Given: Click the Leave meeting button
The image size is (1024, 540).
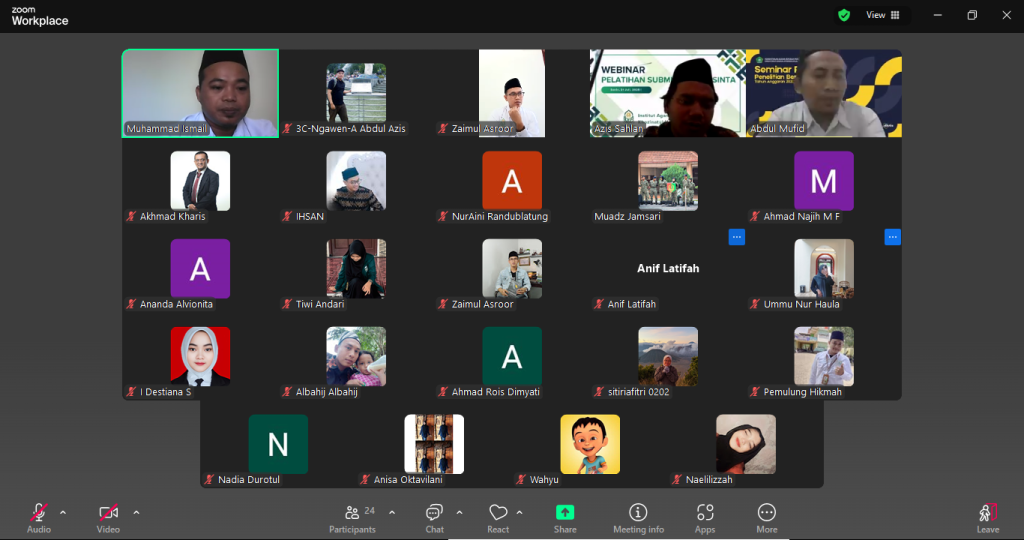Looking at the screenshot, I should coord(988,516).
